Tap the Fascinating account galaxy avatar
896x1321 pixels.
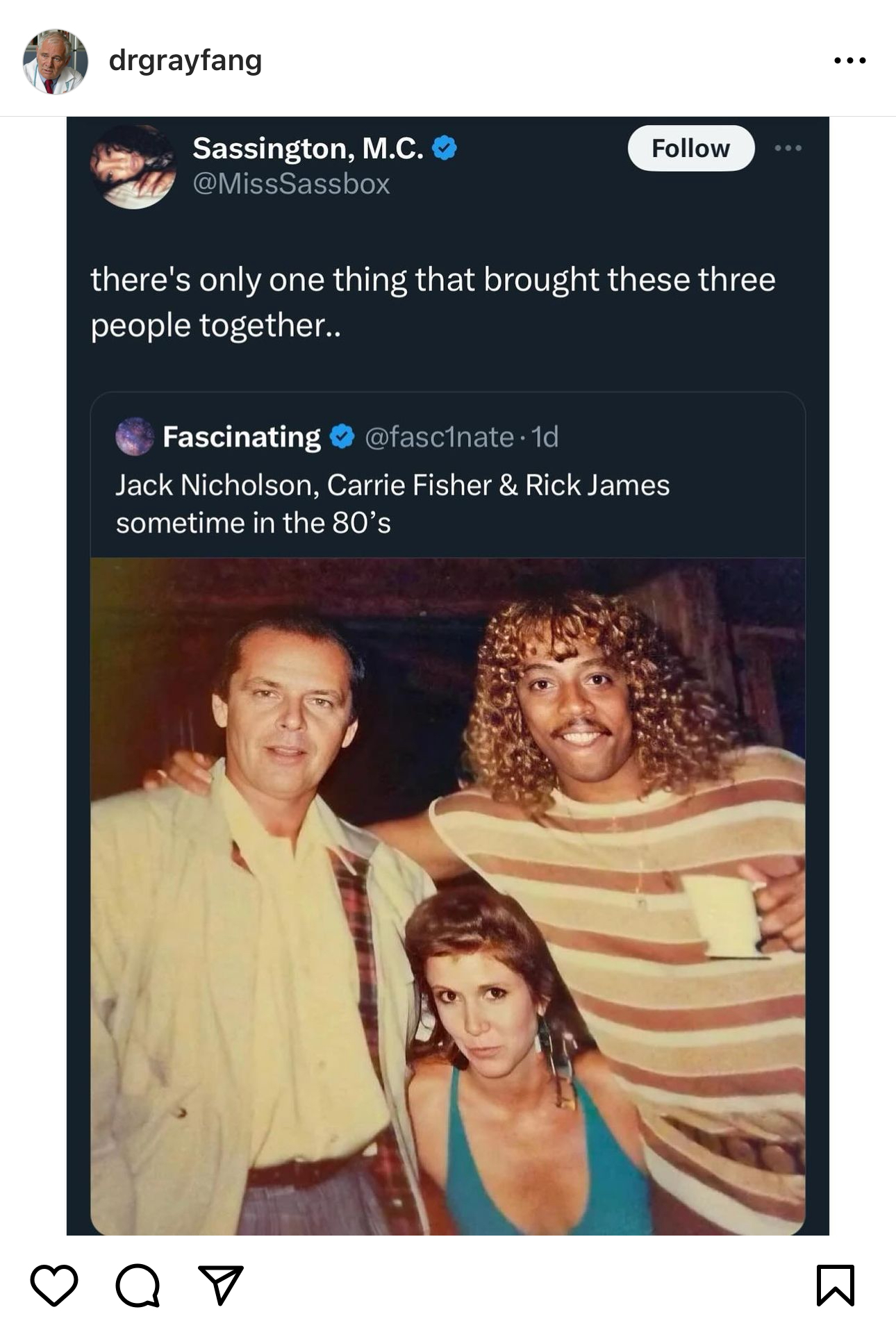tap(135, 436)
